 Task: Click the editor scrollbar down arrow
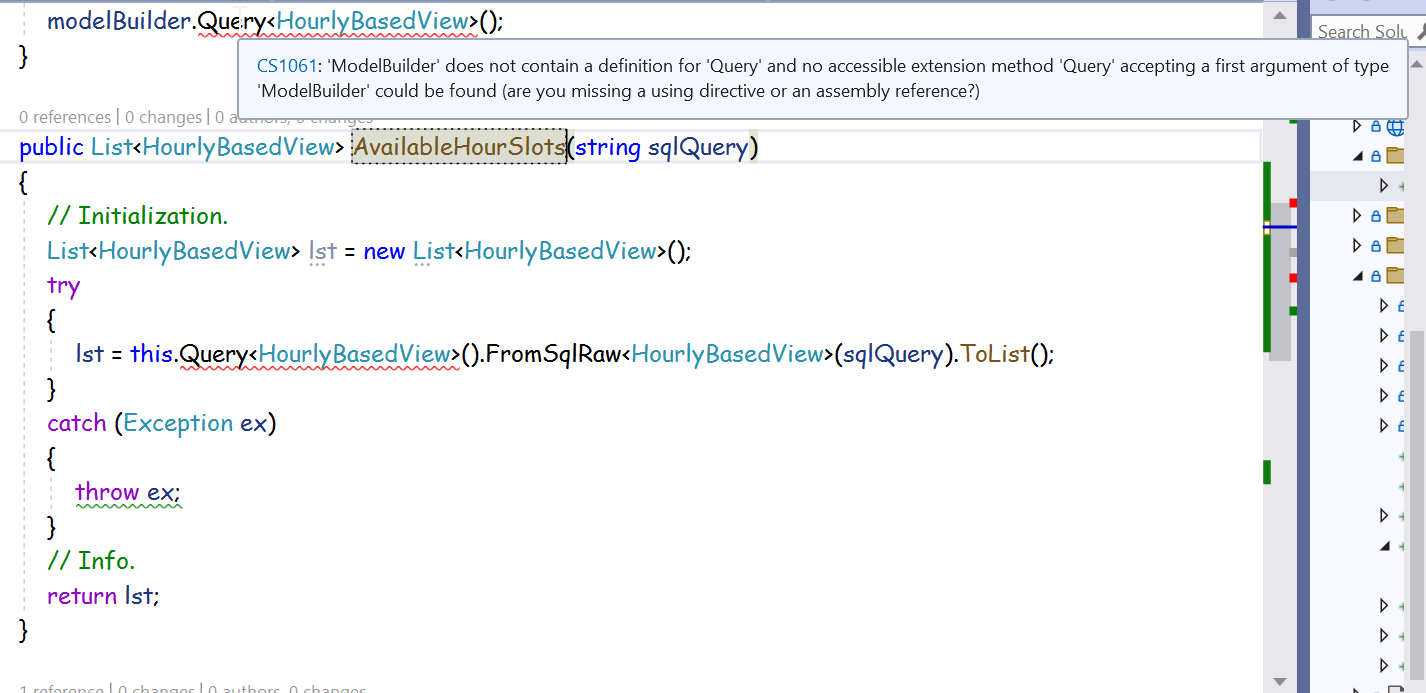pos(1279,681)
